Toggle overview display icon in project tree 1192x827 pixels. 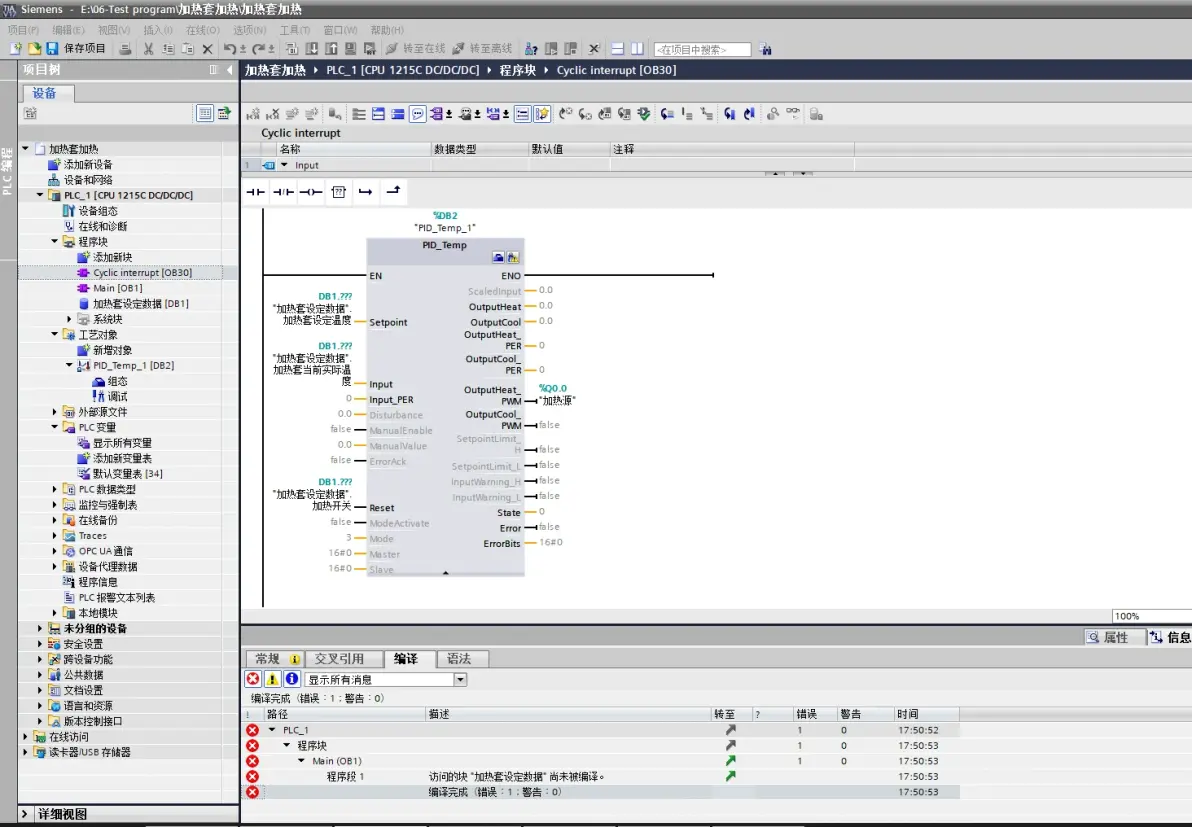(x=204, y=113)
